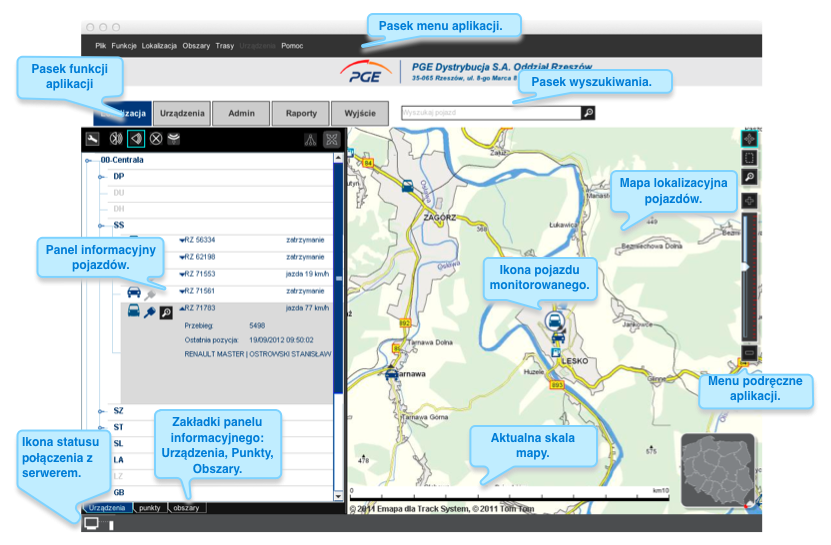The width and height of the screenshot is (831, 545).
Task: Expand details arrow for RZ 71561
Action: pos(182,292)
